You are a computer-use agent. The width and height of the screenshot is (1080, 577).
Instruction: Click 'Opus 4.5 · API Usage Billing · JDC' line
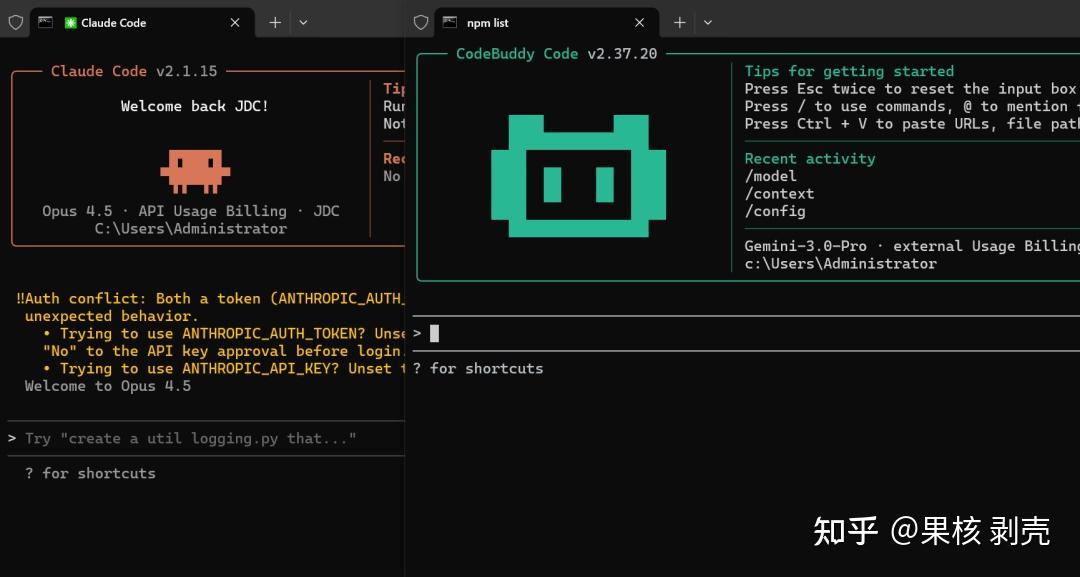pyautogui.click(x=191, y=211)
